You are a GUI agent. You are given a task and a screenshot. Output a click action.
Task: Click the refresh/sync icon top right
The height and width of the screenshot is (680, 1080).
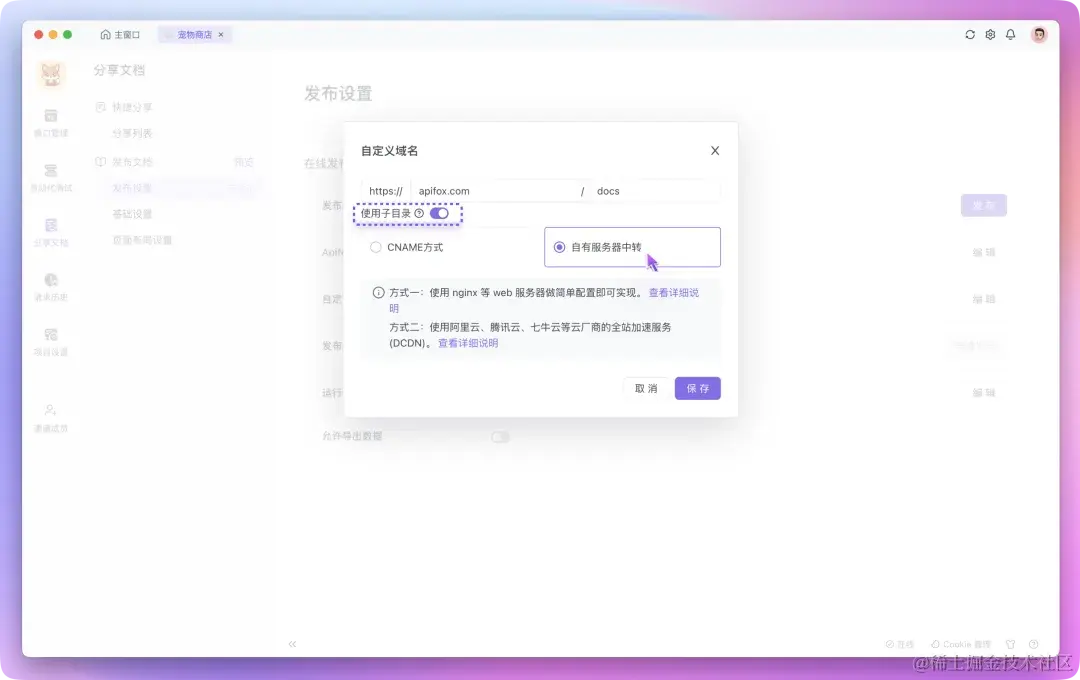tap(969, 34)
